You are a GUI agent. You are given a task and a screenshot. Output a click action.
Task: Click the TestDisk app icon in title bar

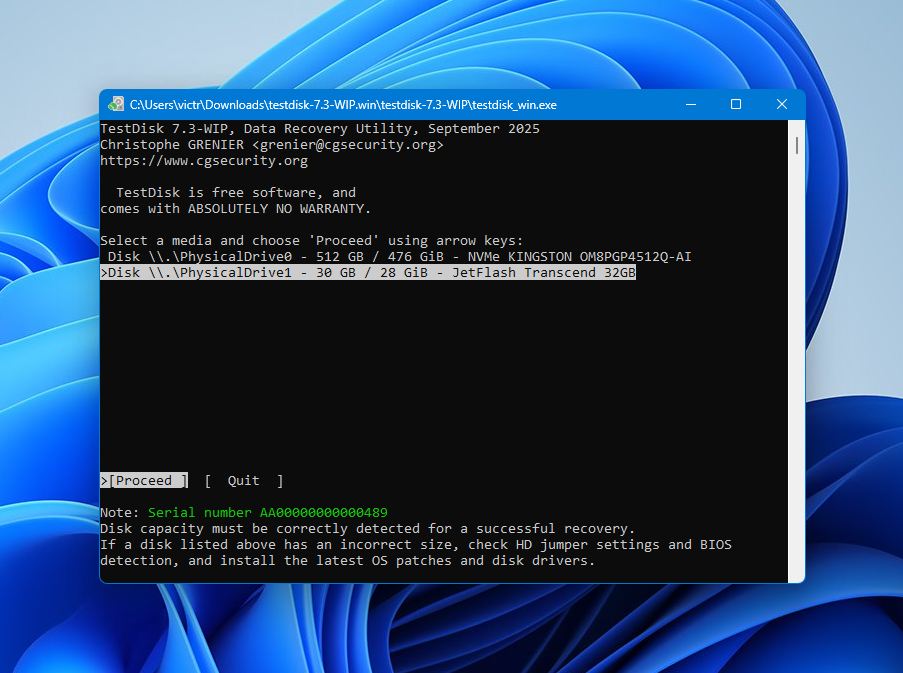(x=116, y=104)
